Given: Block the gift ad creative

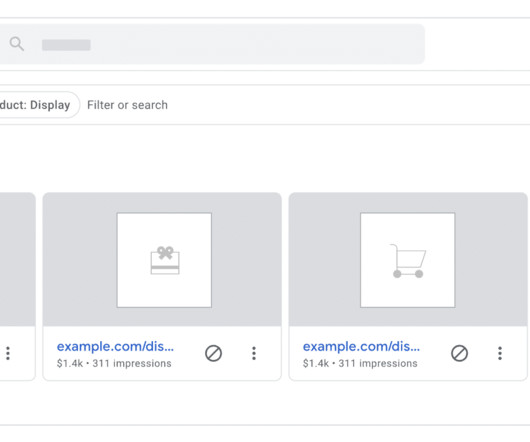Looking at the screenshot, I should click(213, 353).
